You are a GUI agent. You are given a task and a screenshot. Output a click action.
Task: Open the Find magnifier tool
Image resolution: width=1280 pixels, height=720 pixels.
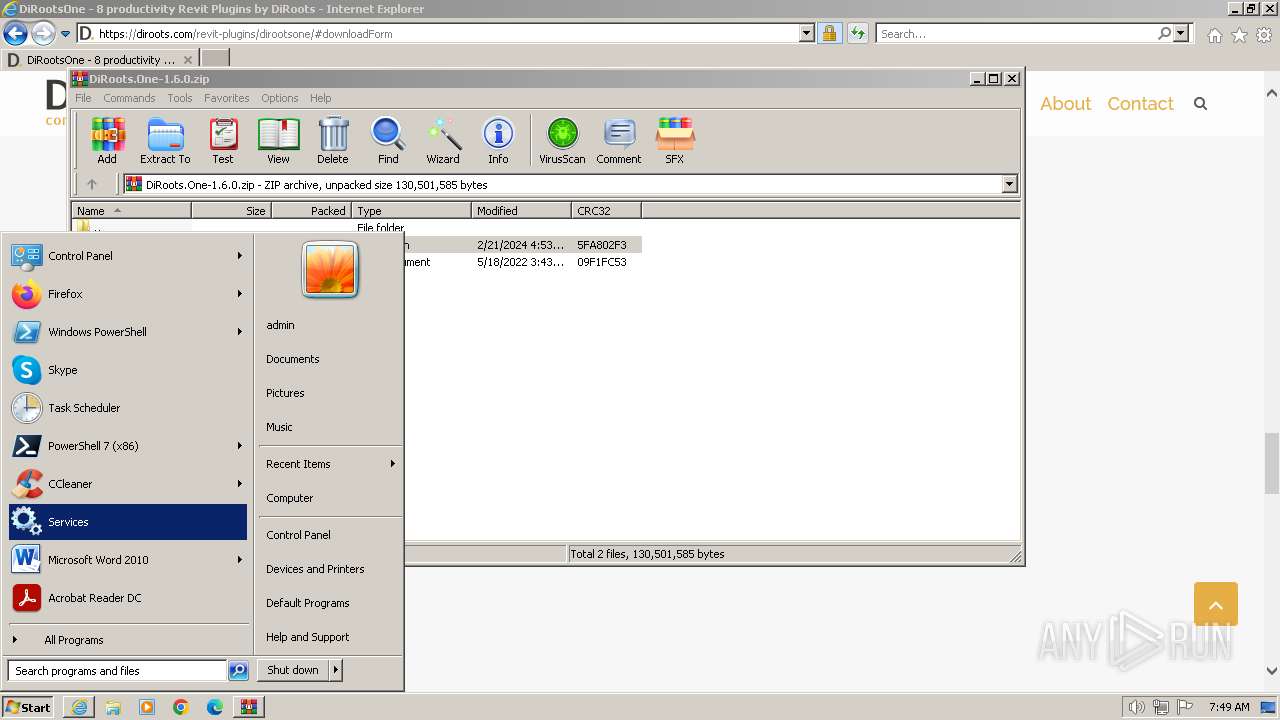pos(388,140)
